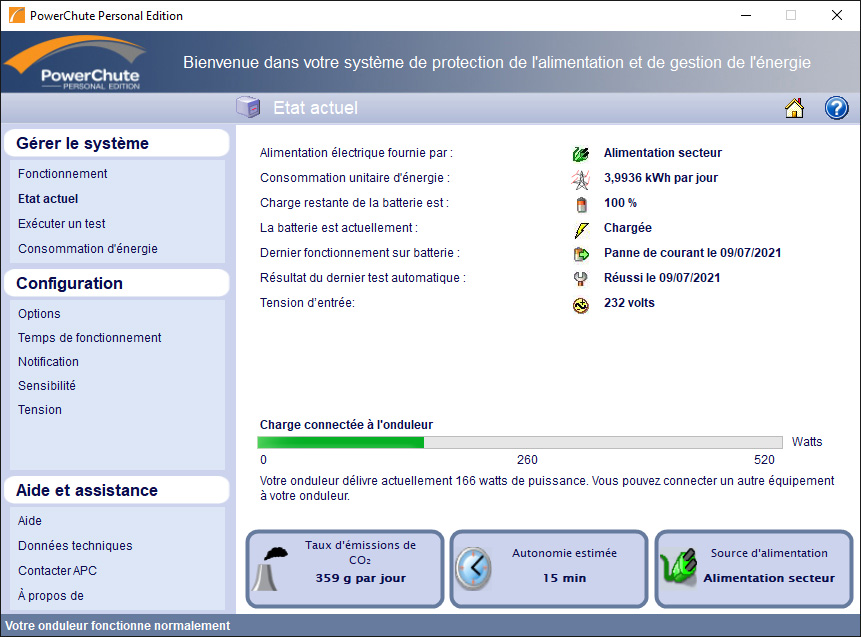Click the Dernier fonctionnement sur batterie label
The height and width of the screenshot is (637, 861).
point(360,253)
